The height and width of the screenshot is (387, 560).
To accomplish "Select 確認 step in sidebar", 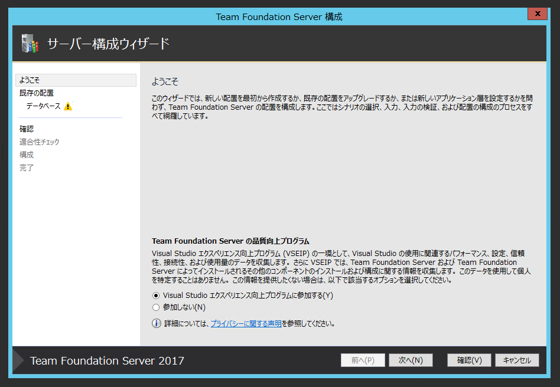I will click(x=26, y=129).
